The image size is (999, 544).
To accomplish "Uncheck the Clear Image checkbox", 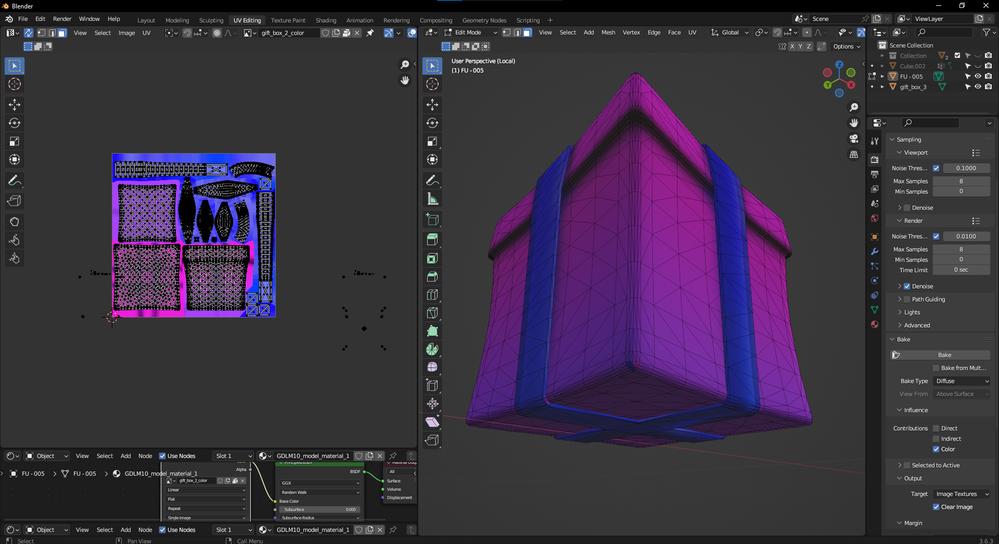I will point(936,507).
